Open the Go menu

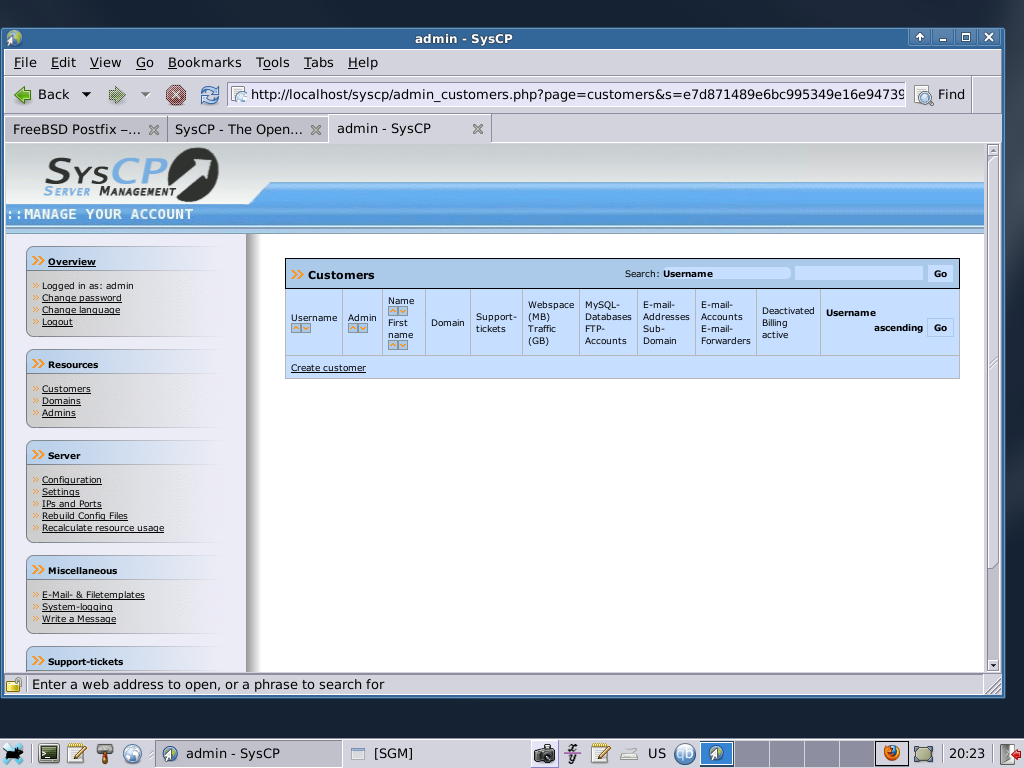(x=144, y=63)
